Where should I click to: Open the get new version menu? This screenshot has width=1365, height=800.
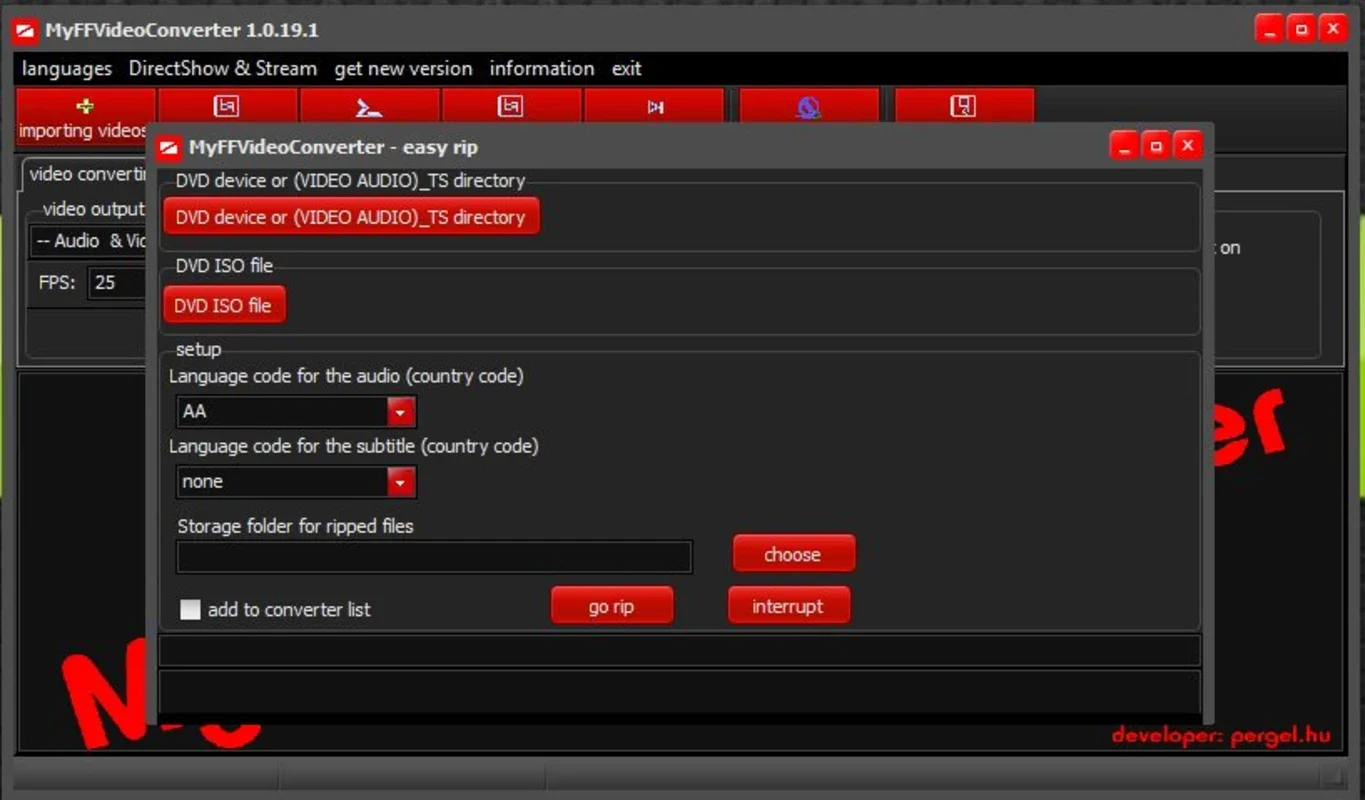coord(403,69)
